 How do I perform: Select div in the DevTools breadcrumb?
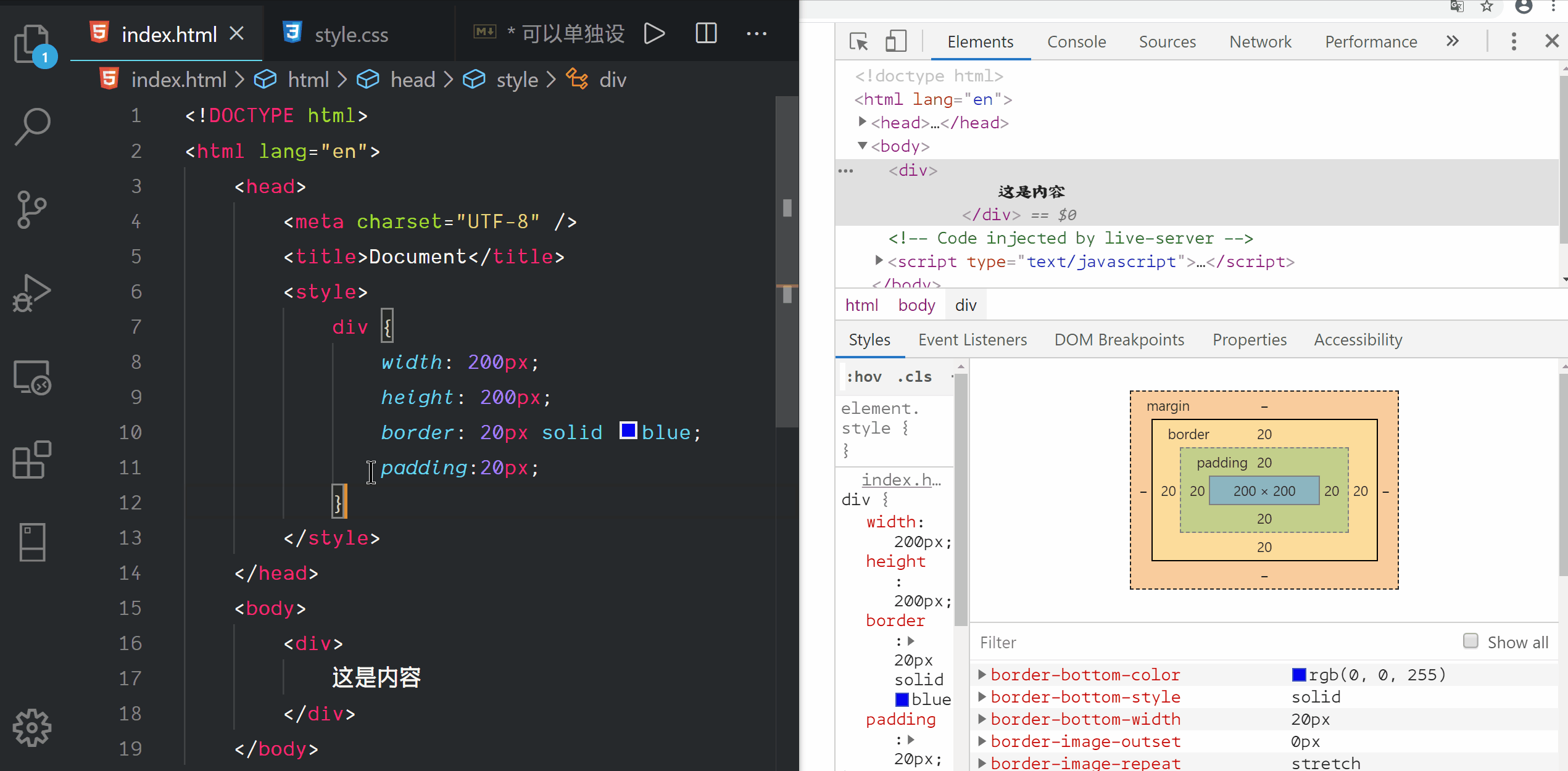point(966,305)
